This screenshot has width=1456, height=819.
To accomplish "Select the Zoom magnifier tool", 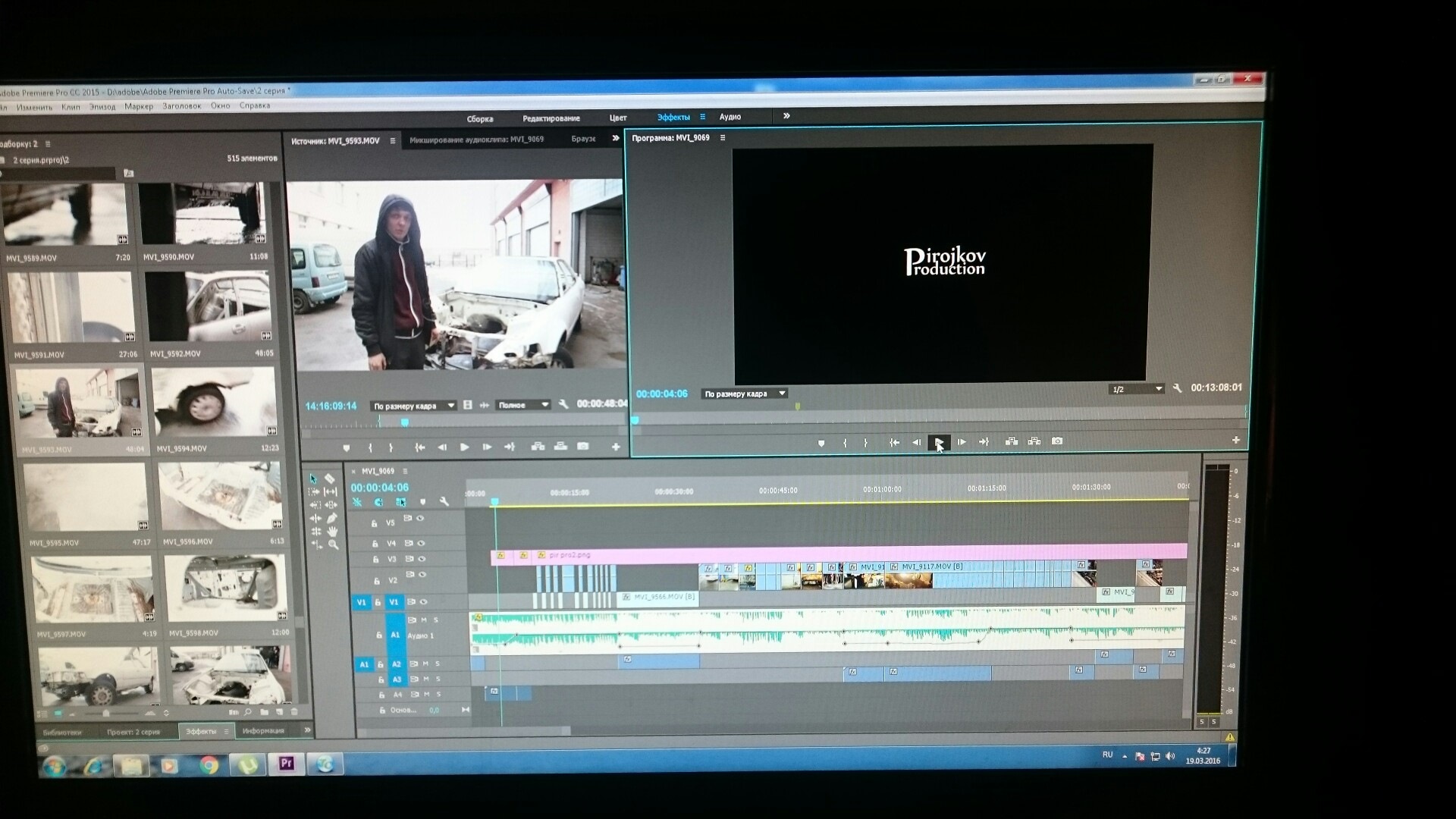I will tap(333, 544).
